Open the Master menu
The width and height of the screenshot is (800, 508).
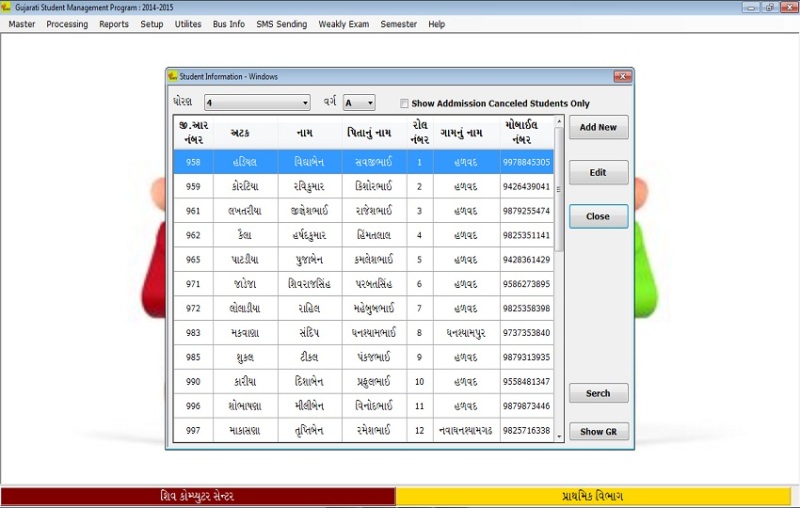[x=21, y=24]
